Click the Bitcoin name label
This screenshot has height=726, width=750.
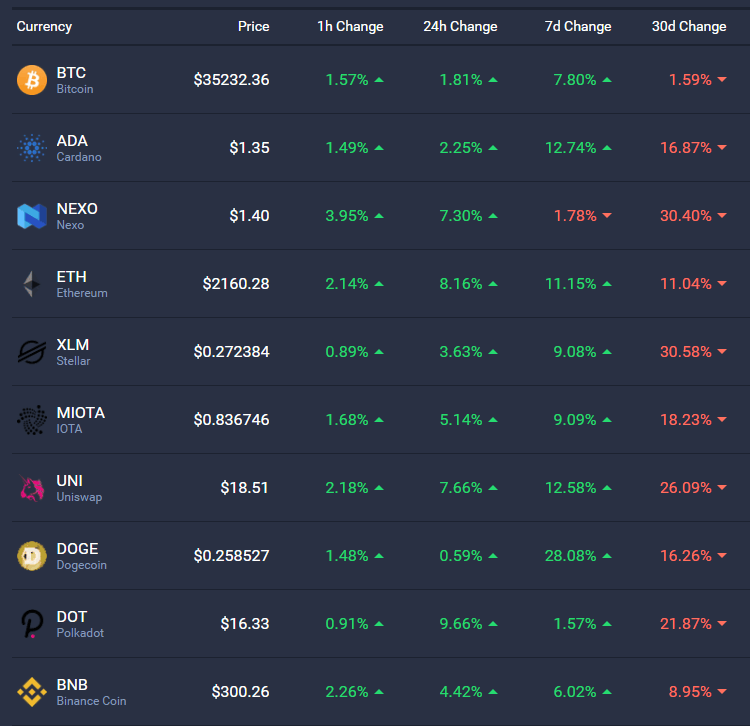(x=75, y=89)
